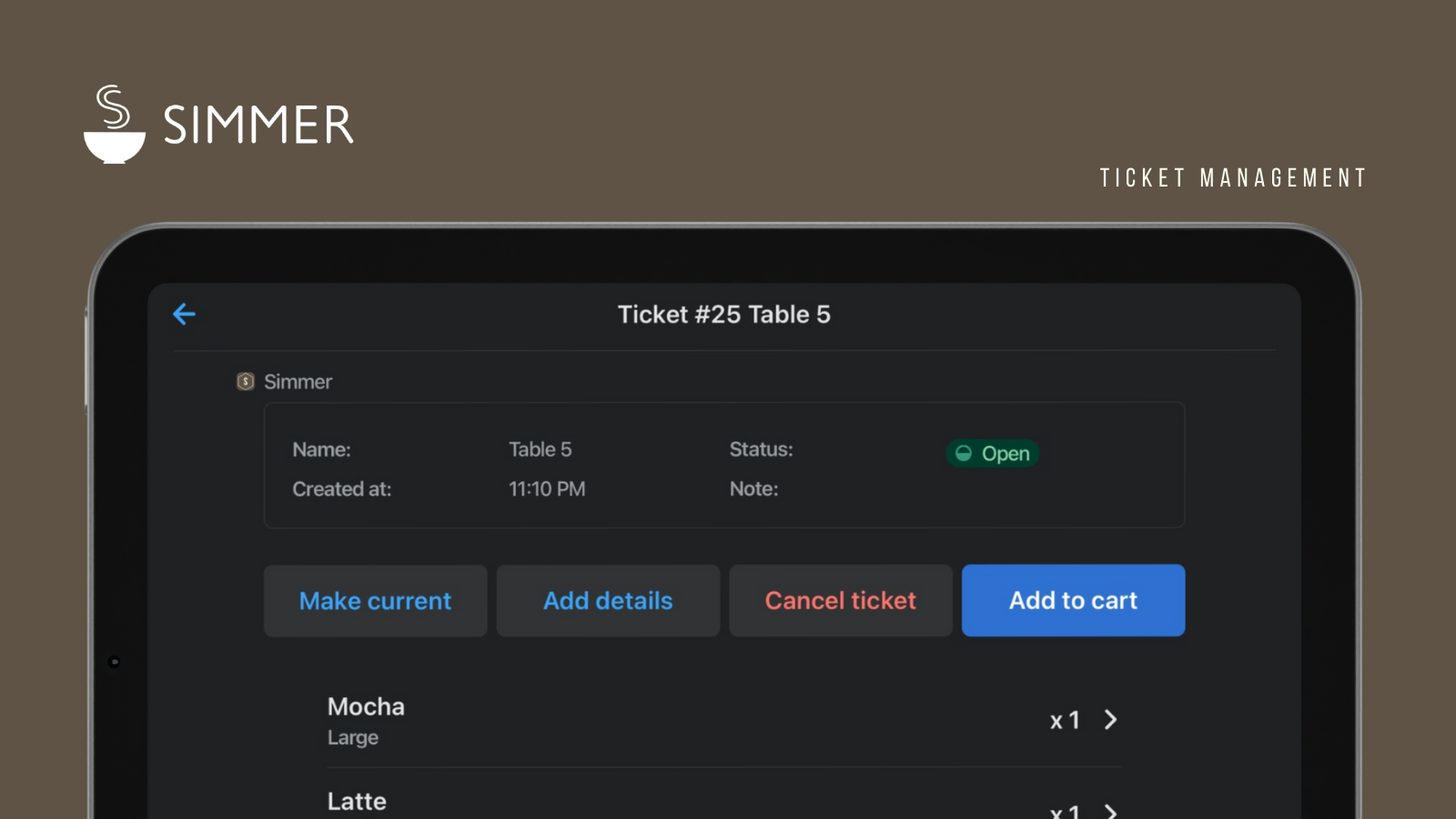Select the chevron next to Latte

click(1110, 811)
